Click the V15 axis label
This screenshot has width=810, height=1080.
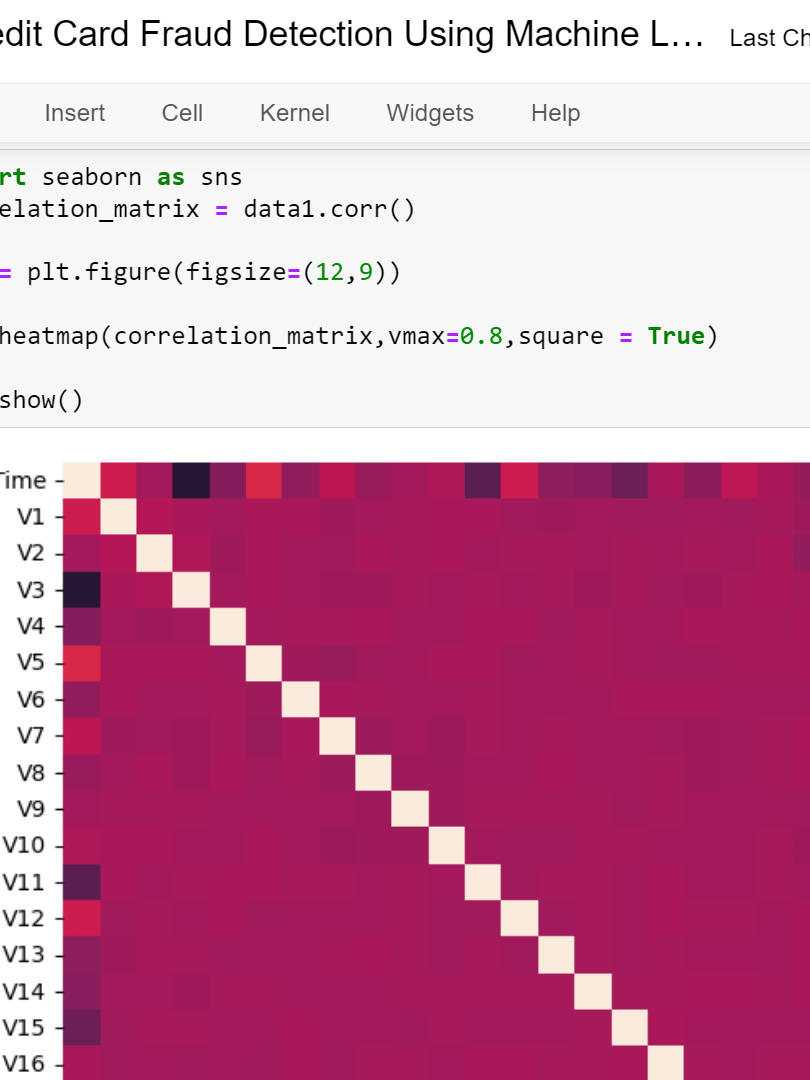[x=24, y=1028]
